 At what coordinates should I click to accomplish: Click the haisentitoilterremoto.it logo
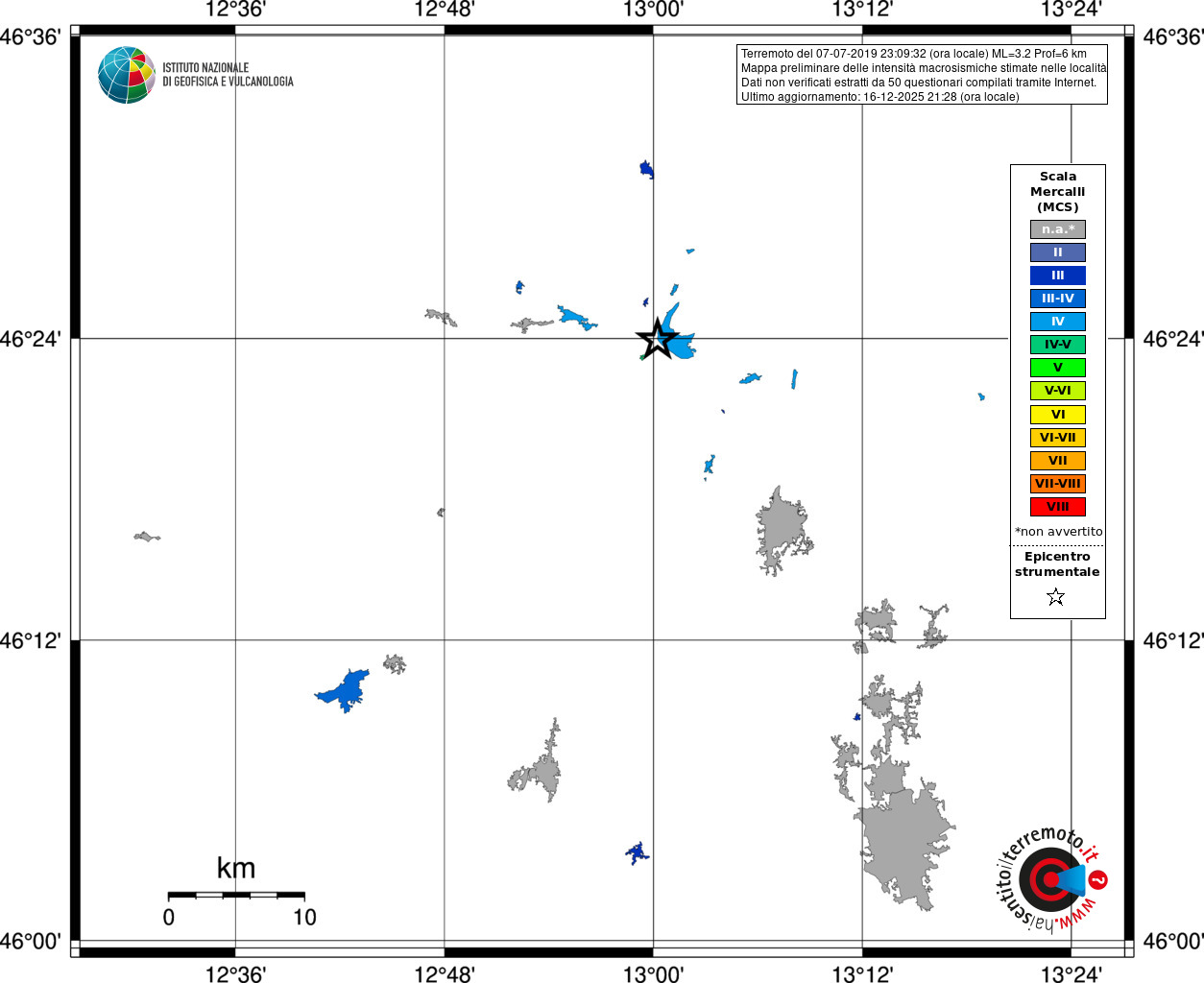tap(1051, 878)
